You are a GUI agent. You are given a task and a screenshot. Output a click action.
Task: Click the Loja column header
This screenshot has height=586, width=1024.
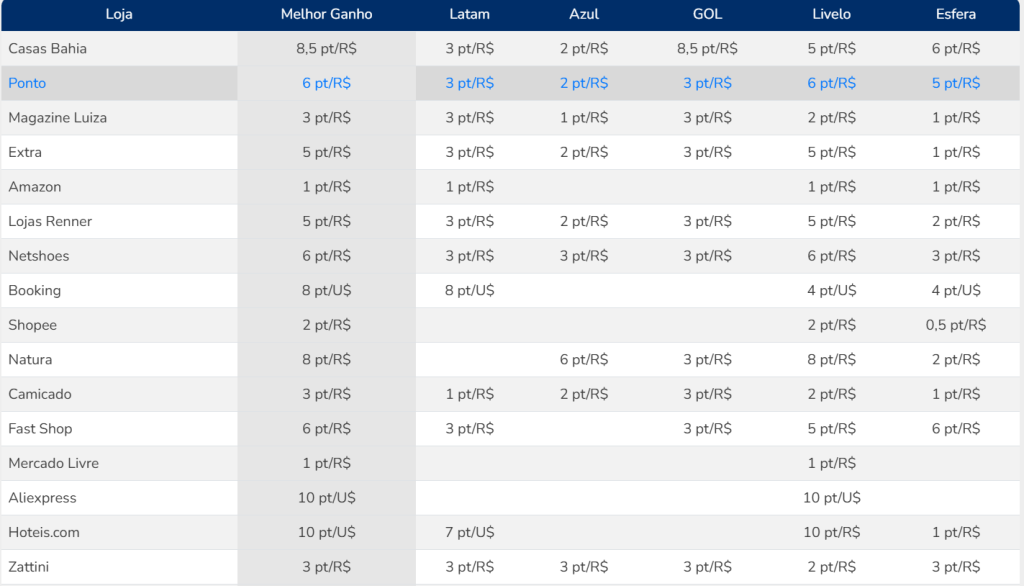point(118,14)
